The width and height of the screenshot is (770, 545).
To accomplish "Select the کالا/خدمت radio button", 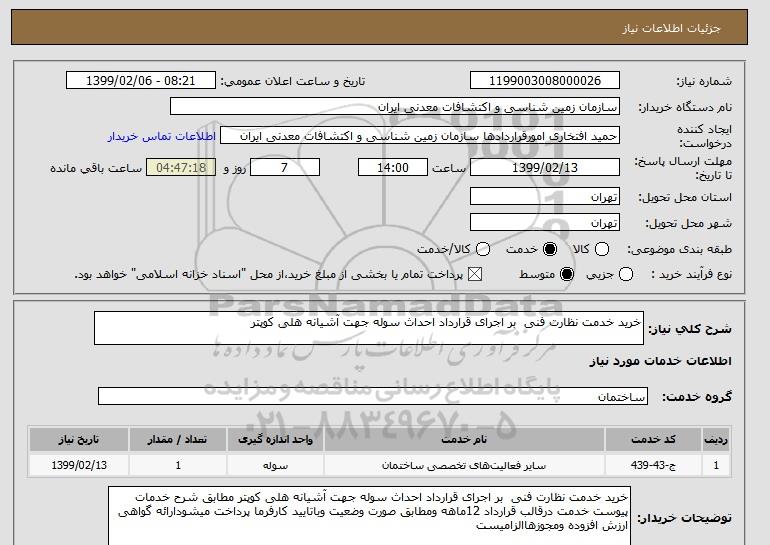I will [x=483, y=249].
